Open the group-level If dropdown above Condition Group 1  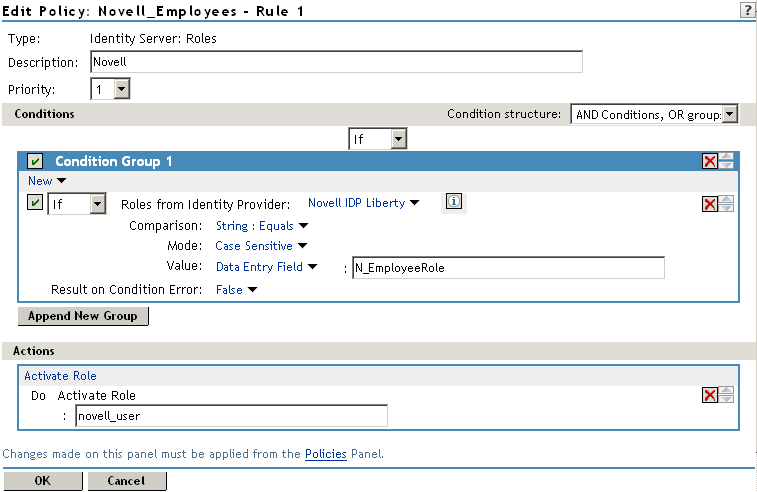coord(378,139)
